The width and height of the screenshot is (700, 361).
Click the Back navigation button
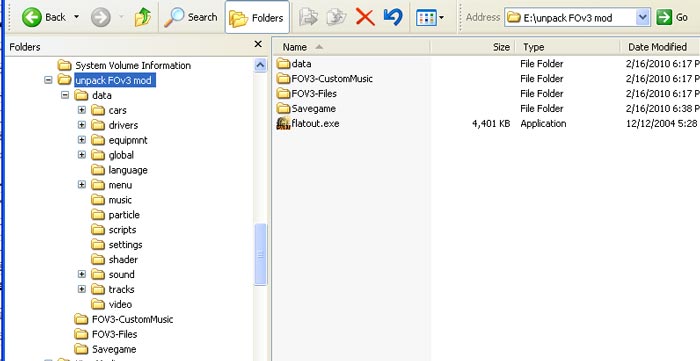pyautogui.click(x=44, y=17)
